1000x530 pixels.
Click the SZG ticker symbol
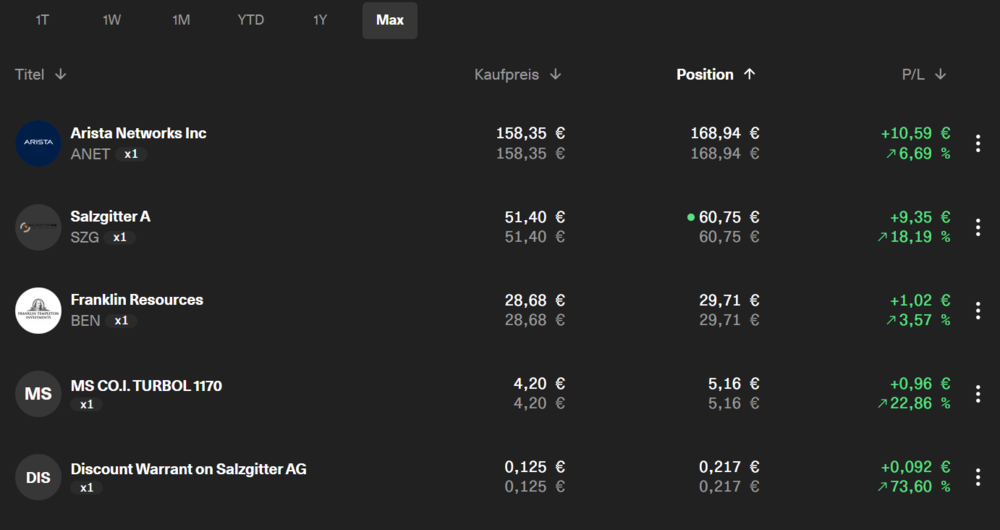(85, 237)
